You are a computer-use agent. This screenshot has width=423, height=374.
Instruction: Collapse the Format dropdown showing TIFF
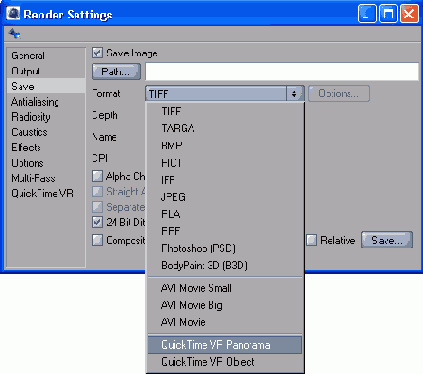coord(225,94)
